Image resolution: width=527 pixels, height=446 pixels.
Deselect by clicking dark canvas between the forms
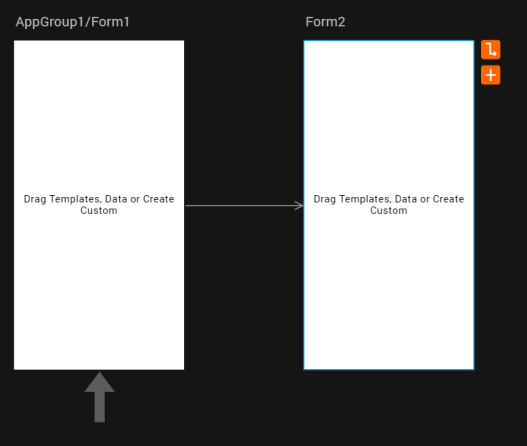click(x=244, y=286)
